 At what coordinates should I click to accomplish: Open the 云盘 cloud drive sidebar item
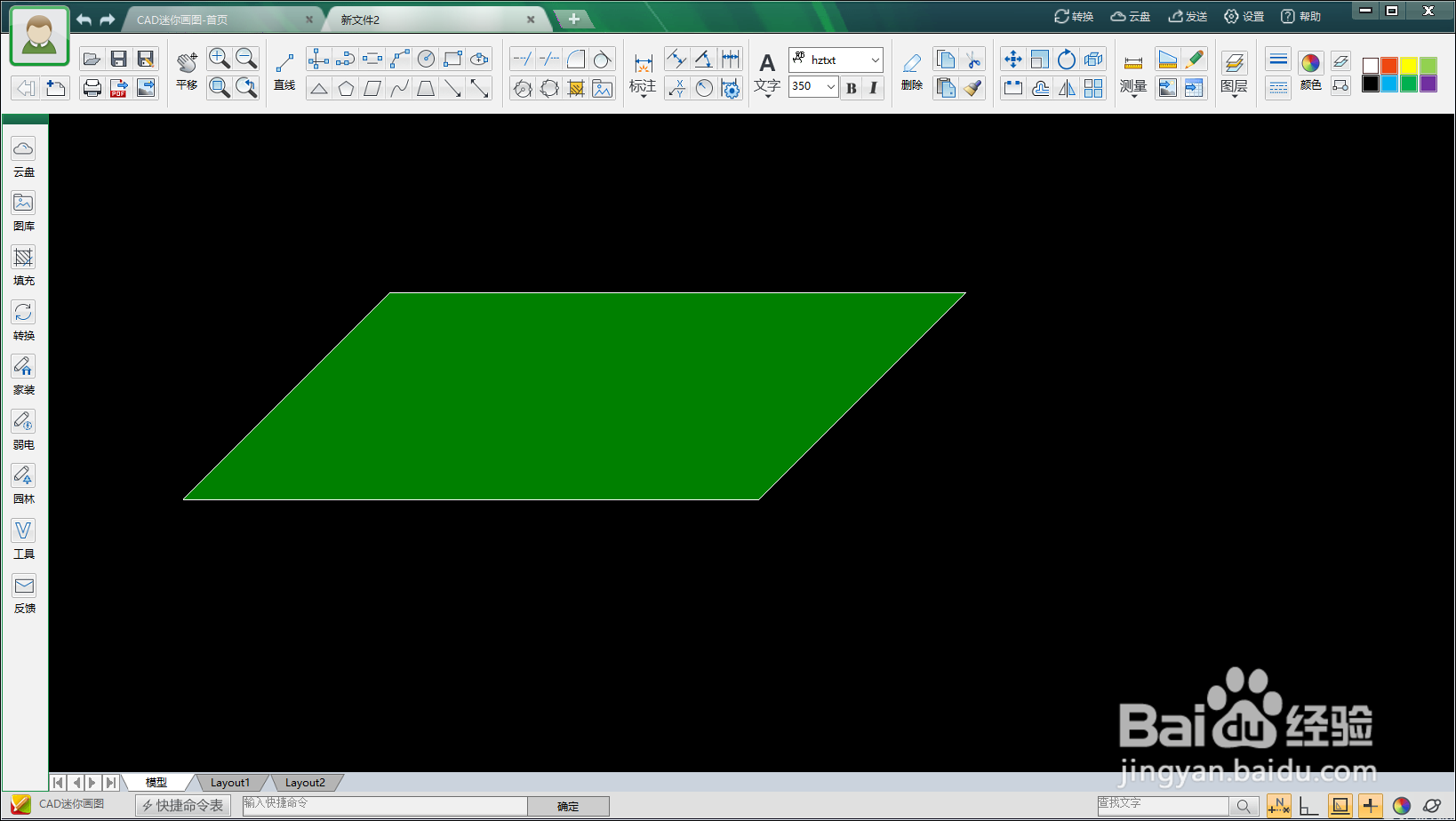(x=24, y=158)
